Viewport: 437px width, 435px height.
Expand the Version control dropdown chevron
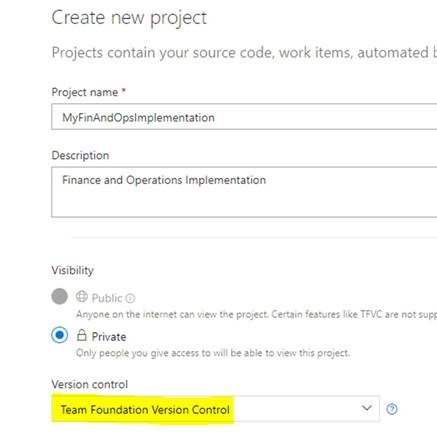click(367, 408)
